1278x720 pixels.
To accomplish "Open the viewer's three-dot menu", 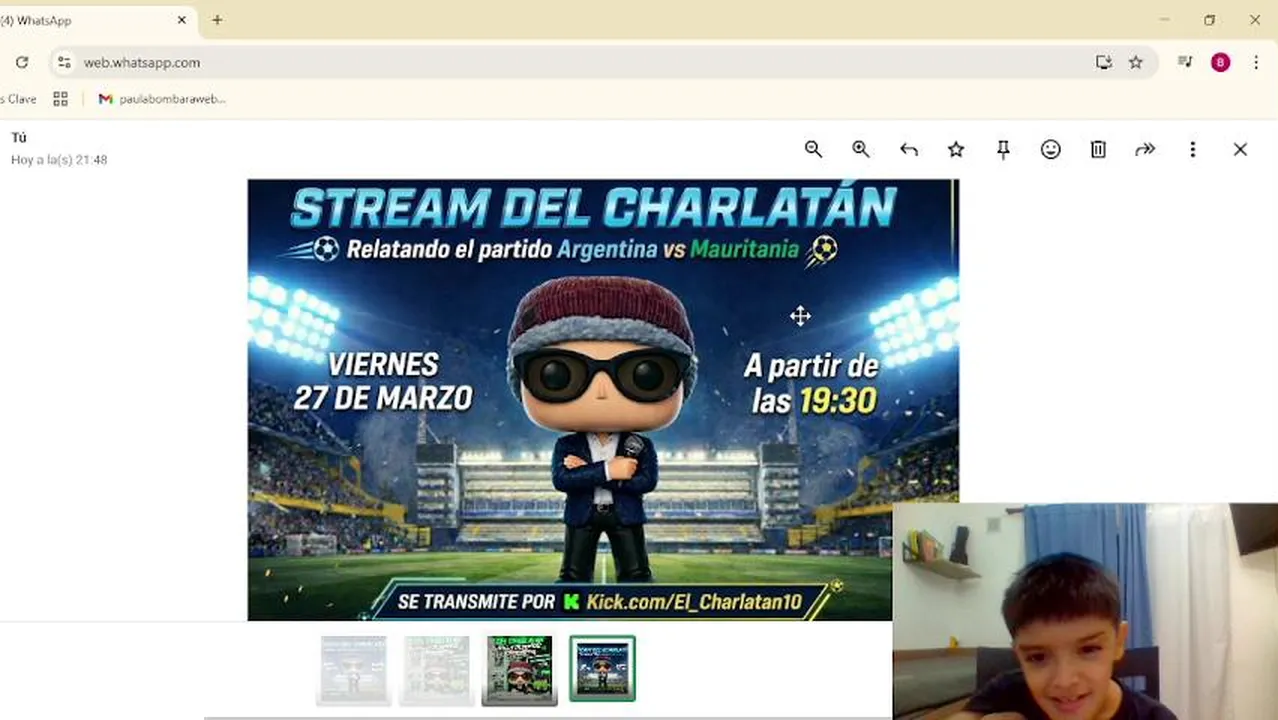I will [1192, 149].
